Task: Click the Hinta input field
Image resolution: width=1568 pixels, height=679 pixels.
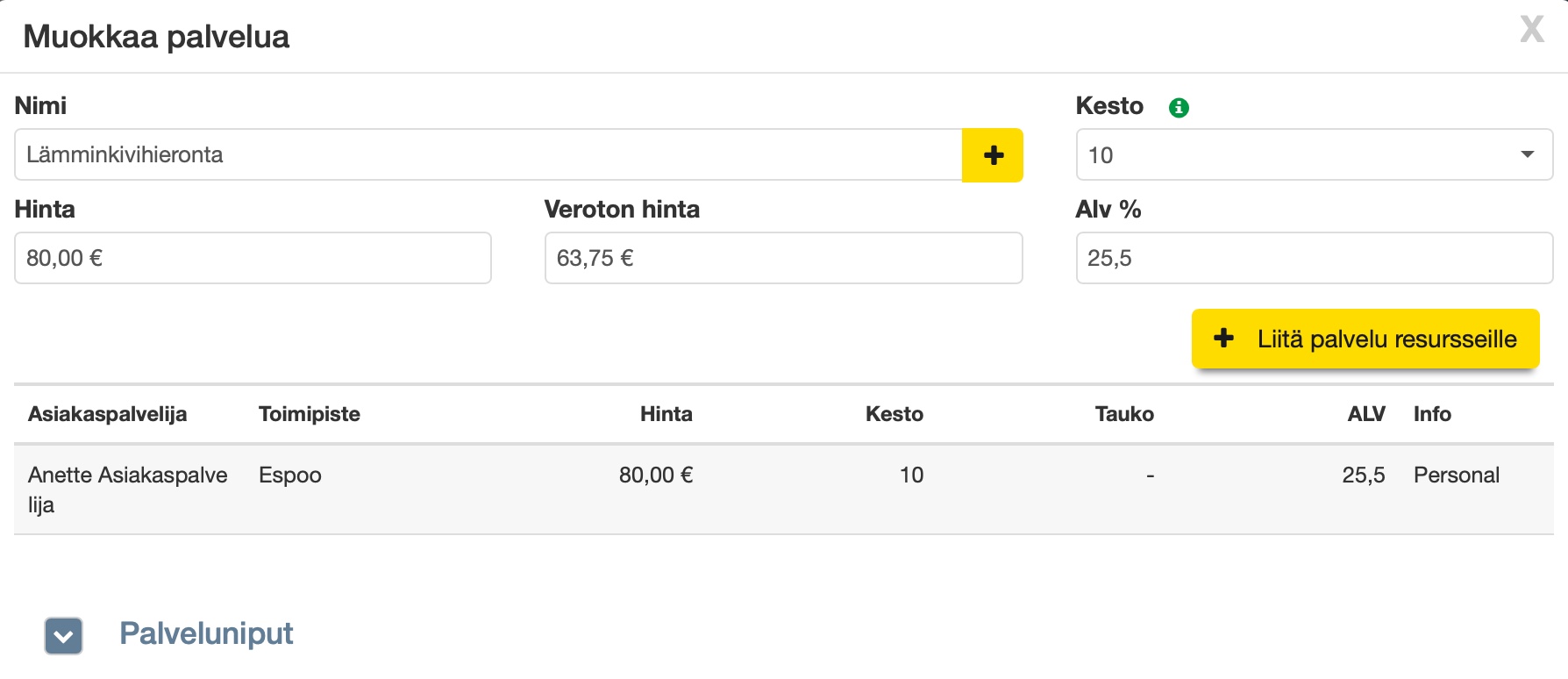Action: pos(253,258)
